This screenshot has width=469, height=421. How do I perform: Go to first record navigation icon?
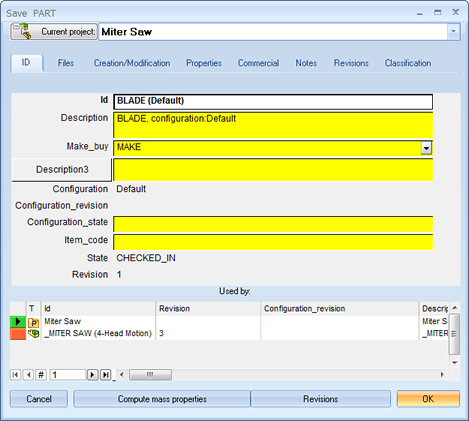point(15,375)
